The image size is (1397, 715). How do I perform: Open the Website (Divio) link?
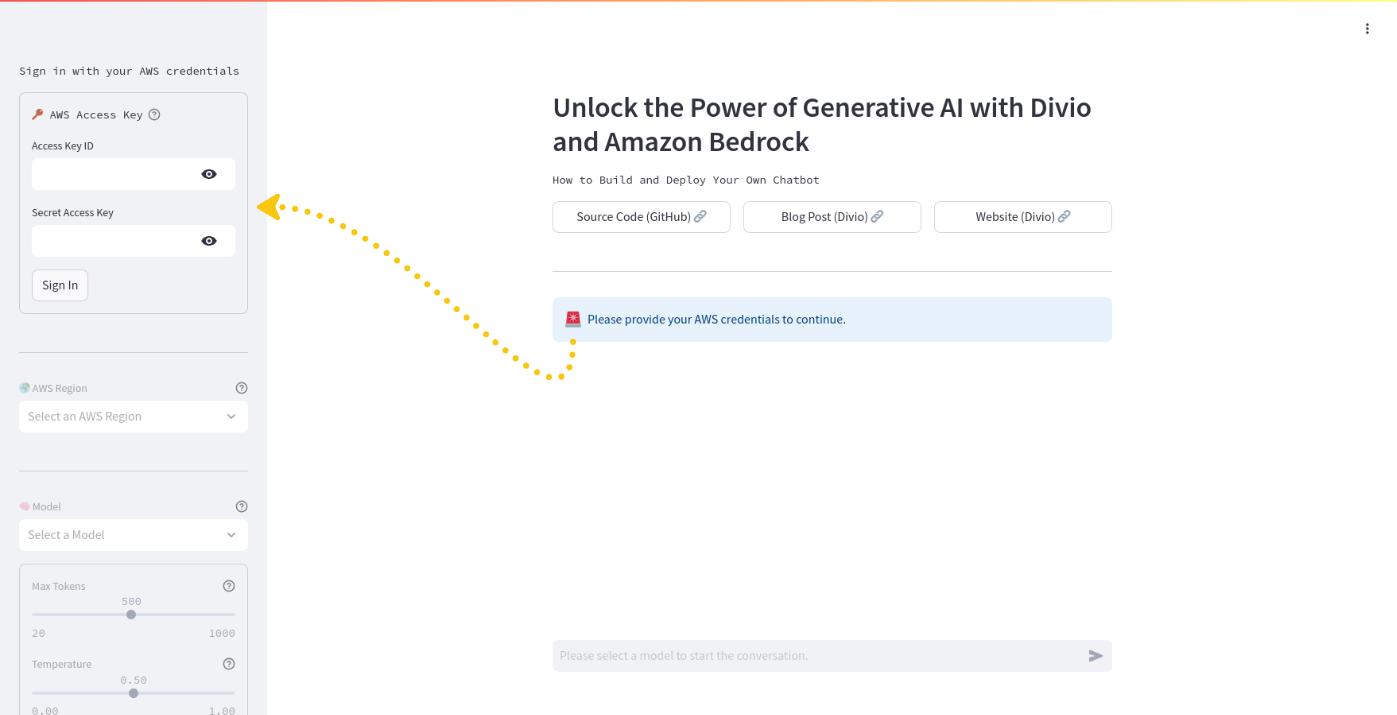click(1023, 217)
